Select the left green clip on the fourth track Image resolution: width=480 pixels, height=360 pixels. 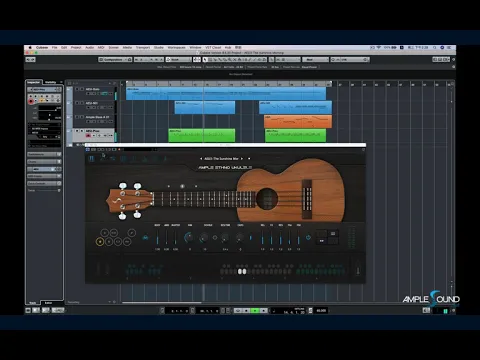(x=202, y=135)
